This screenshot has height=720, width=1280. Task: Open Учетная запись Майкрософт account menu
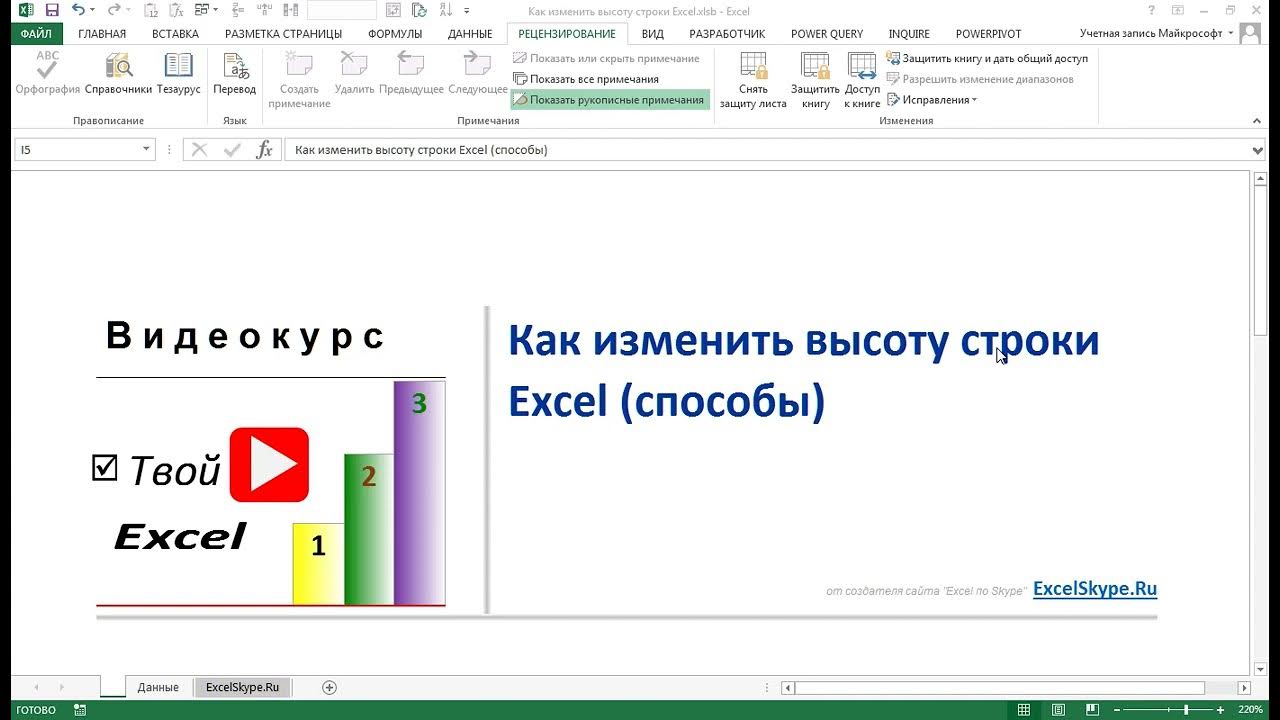[x=1156, y=34]
